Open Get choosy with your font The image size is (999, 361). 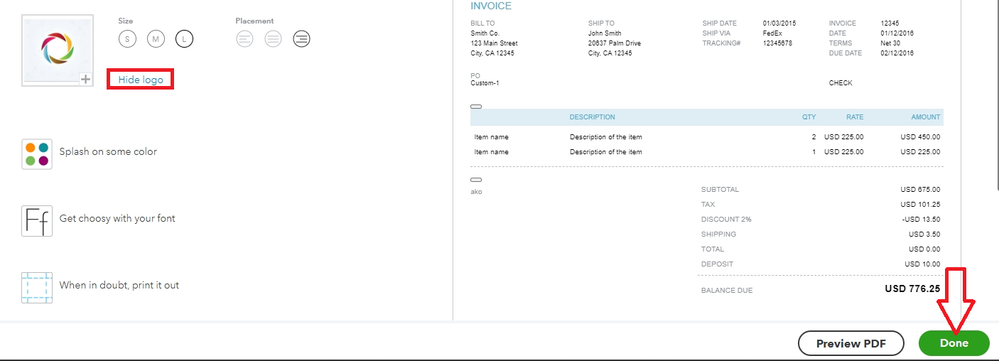[117, 218]
